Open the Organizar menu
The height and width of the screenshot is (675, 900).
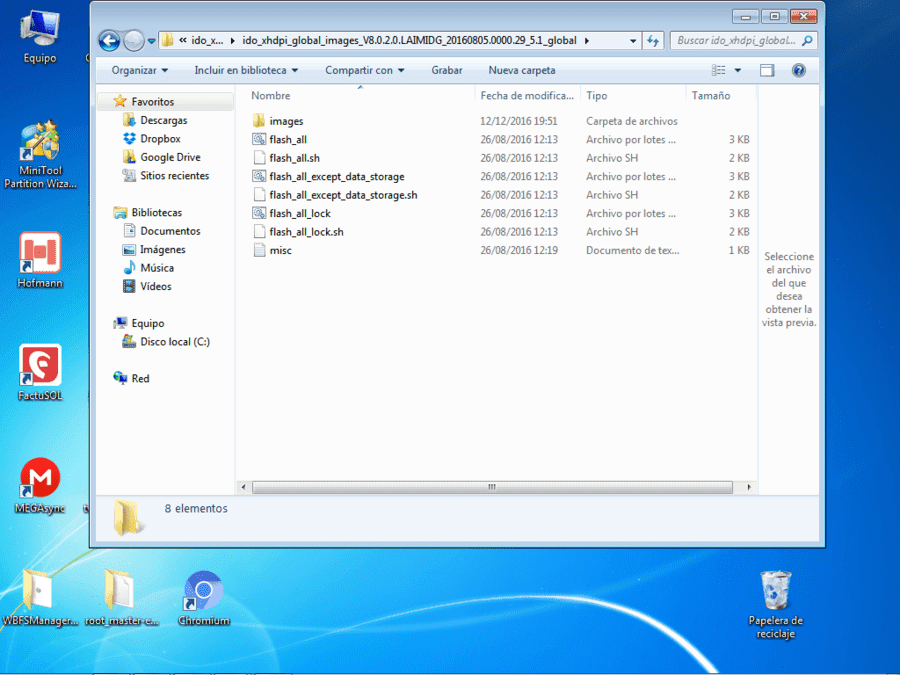(139, 70)
